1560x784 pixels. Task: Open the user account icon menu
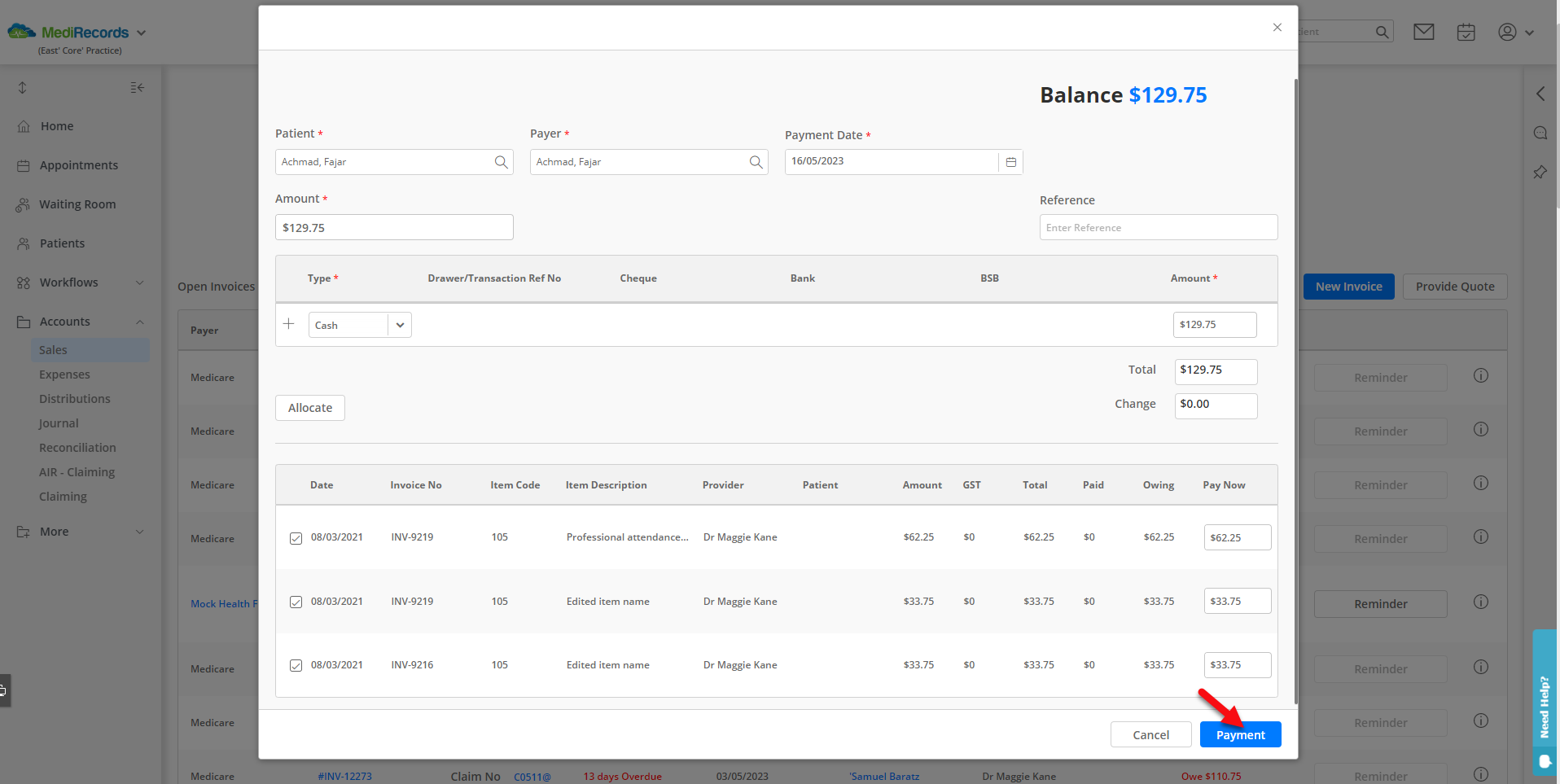coord(1507,32)
